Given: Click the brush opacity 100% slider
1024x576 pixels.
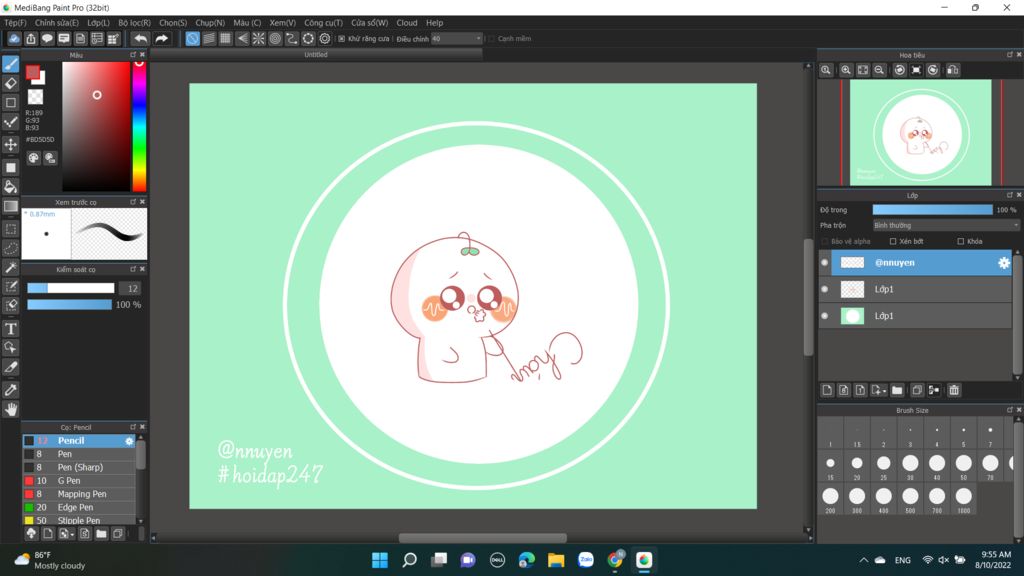Looking at the screenshot, I should 69,305.
